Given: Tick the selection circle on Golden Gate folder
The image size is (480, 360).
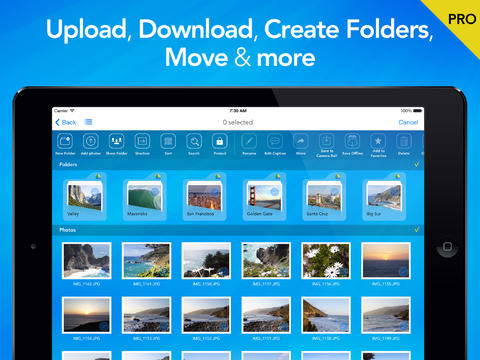Looking at the screenshot, I should (x=274, y=191).
